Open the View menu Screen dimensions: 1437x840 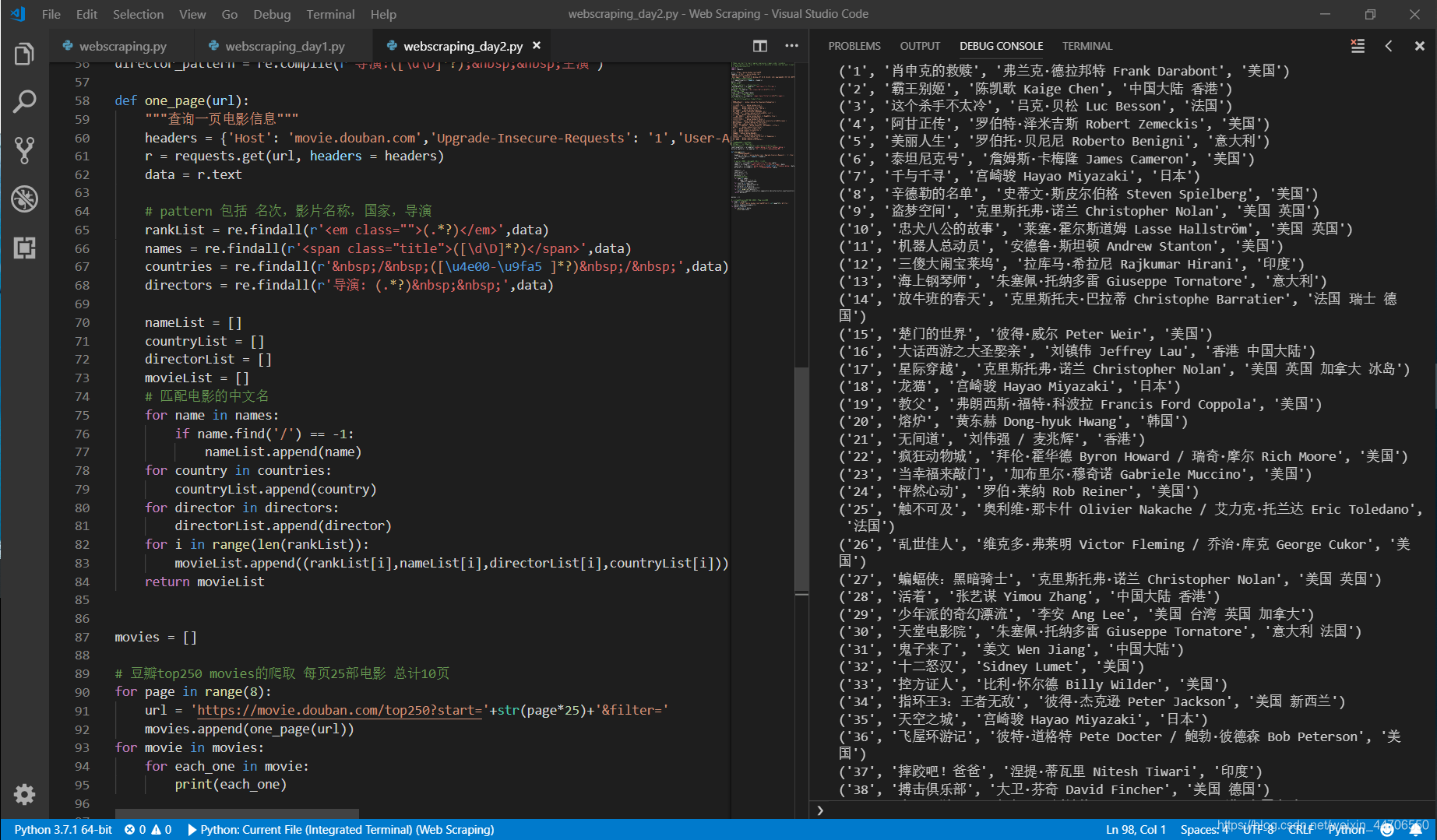point(192,14)
